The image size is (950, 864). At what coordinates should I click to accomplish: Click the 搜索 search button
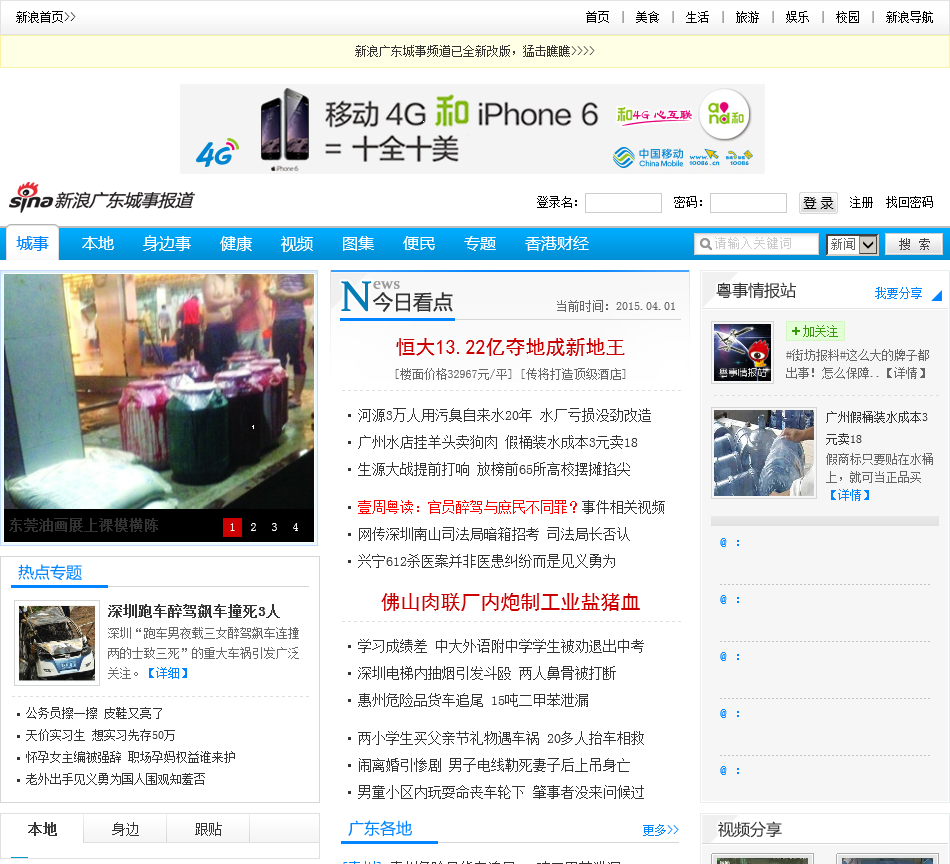coord(914,244)
